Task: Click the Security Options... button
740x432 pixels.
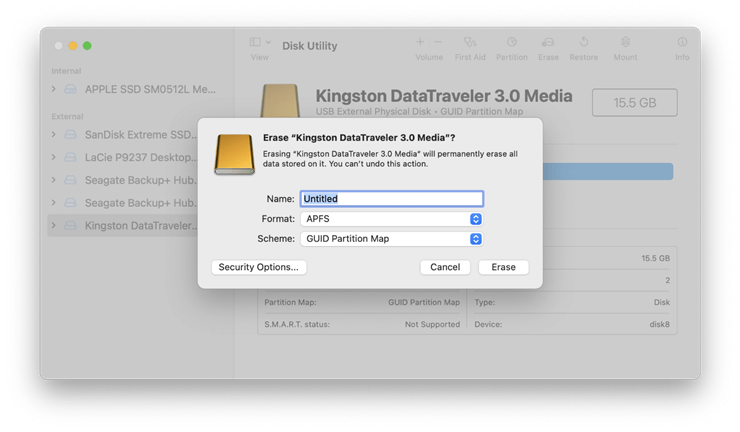Action: pyautogui.click(x=259, y=267)
